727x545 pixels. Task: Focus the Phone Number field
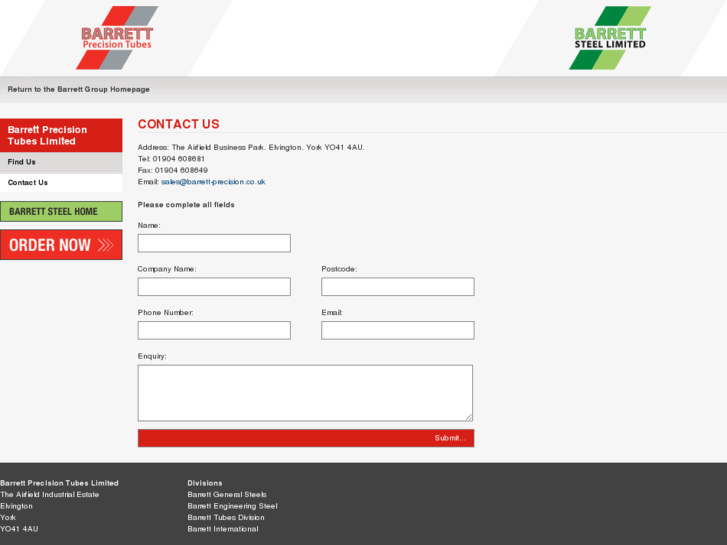(x=214, y=330)
